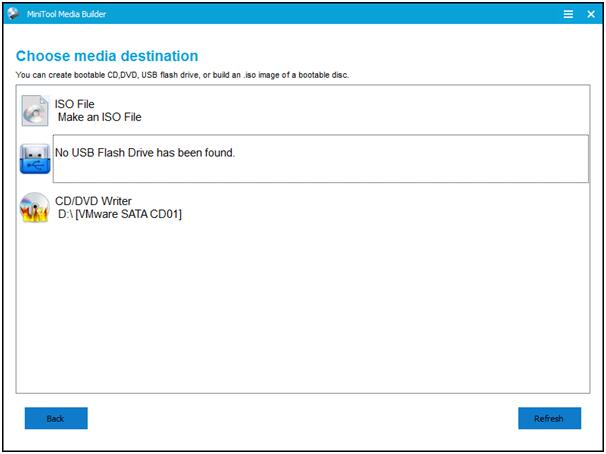Select 'D:\ [VMware SATA CD01]' drive entry

click(x=120, y=214)
